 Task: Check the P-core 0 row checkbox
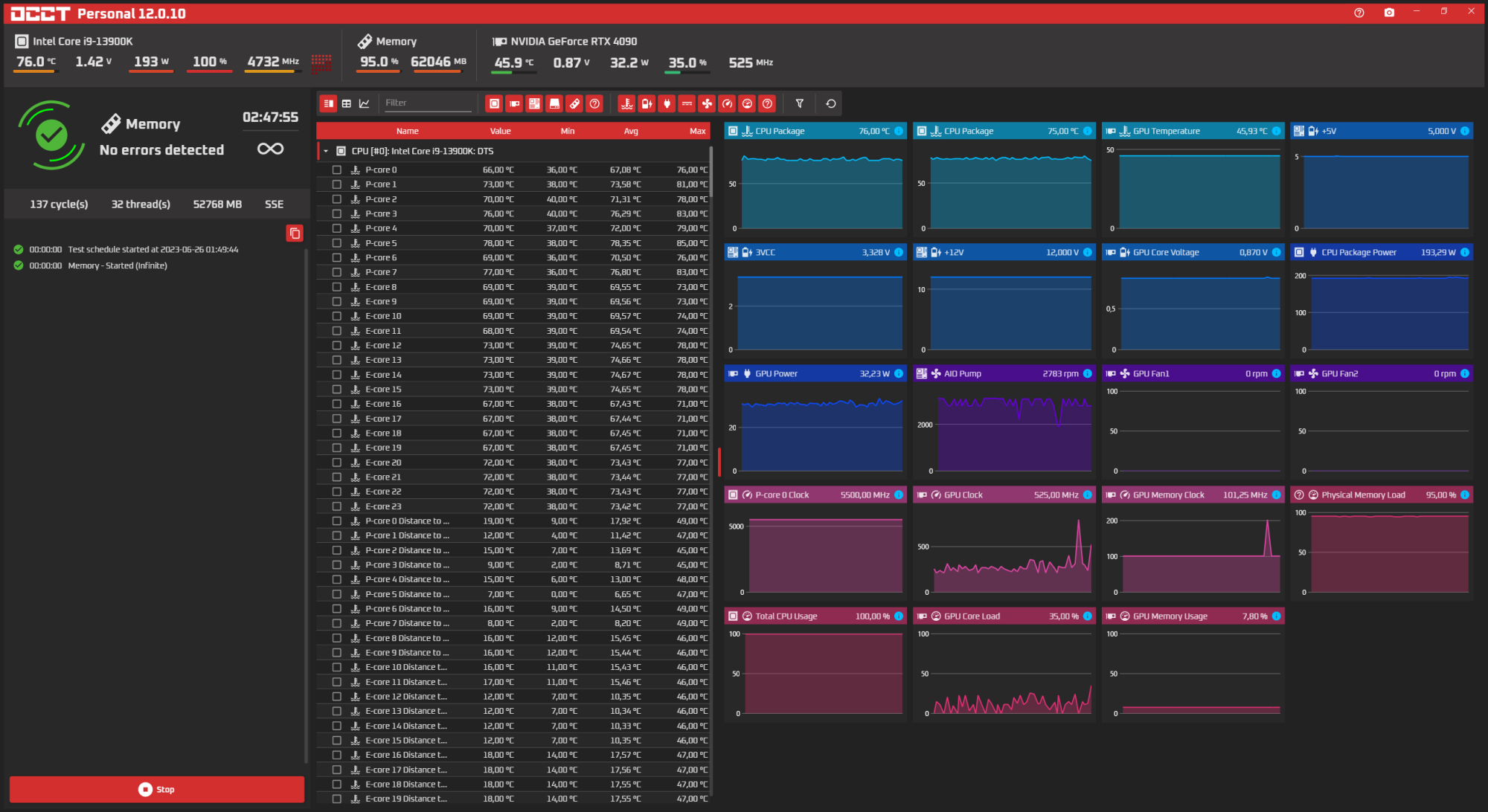point(337,170)
